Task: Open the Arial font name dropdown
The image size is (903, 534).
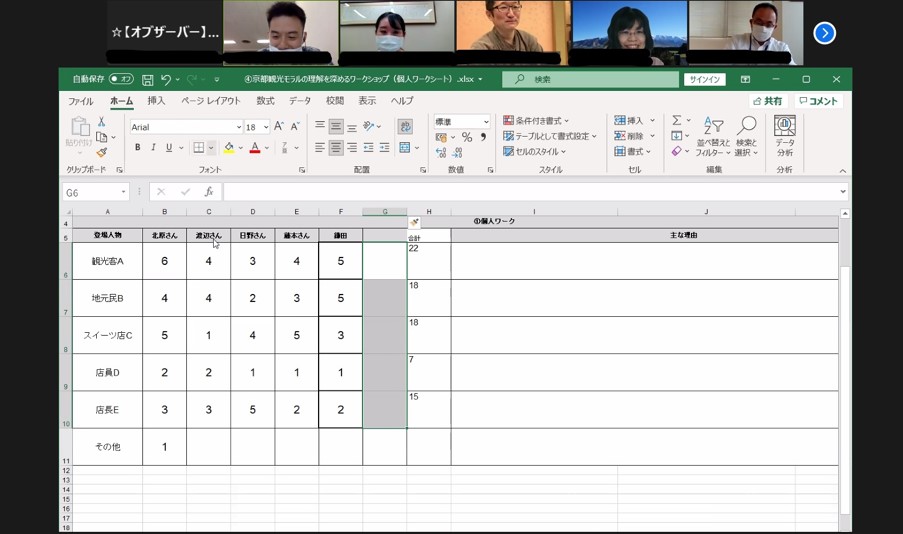Action: [238, 127]
